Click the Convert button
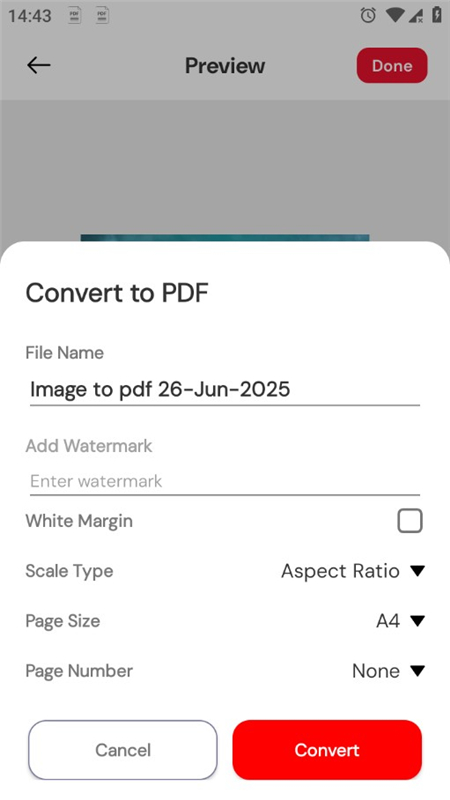The image size is (450, 800). 327,749
